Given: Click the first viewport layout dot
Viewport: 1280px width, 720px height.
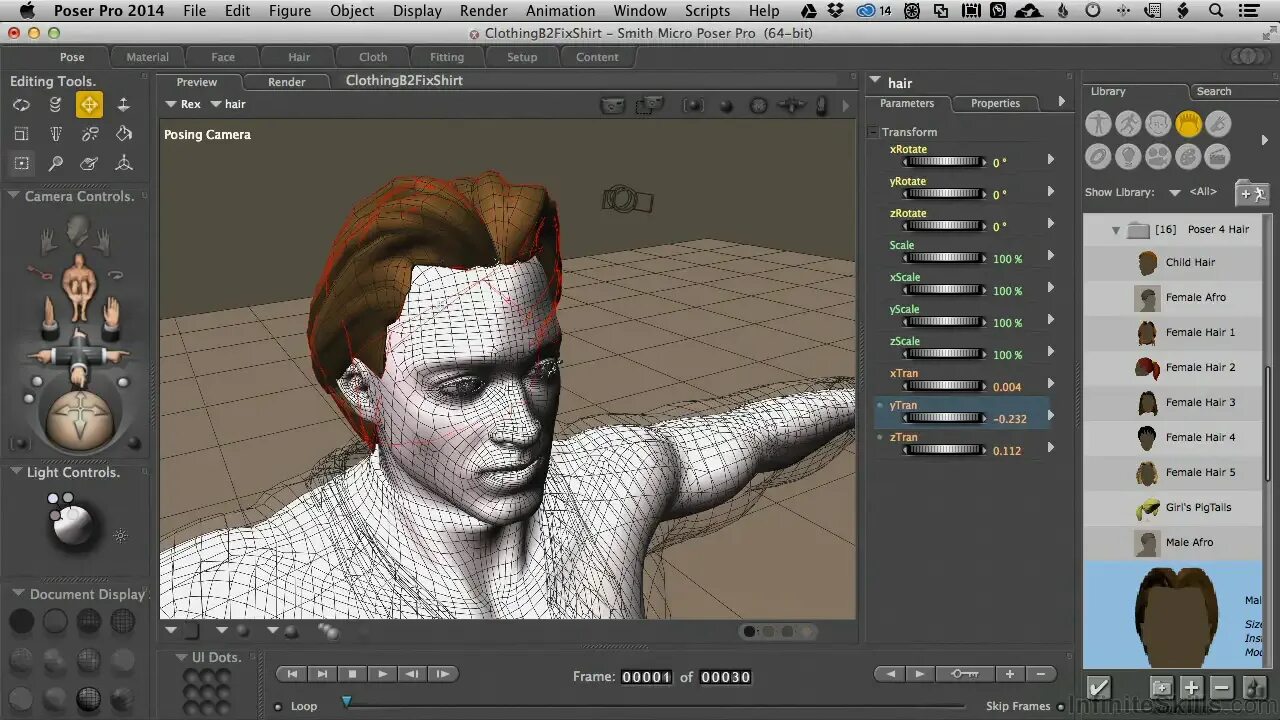Looking at the screenshot, I should coord(750,631).
